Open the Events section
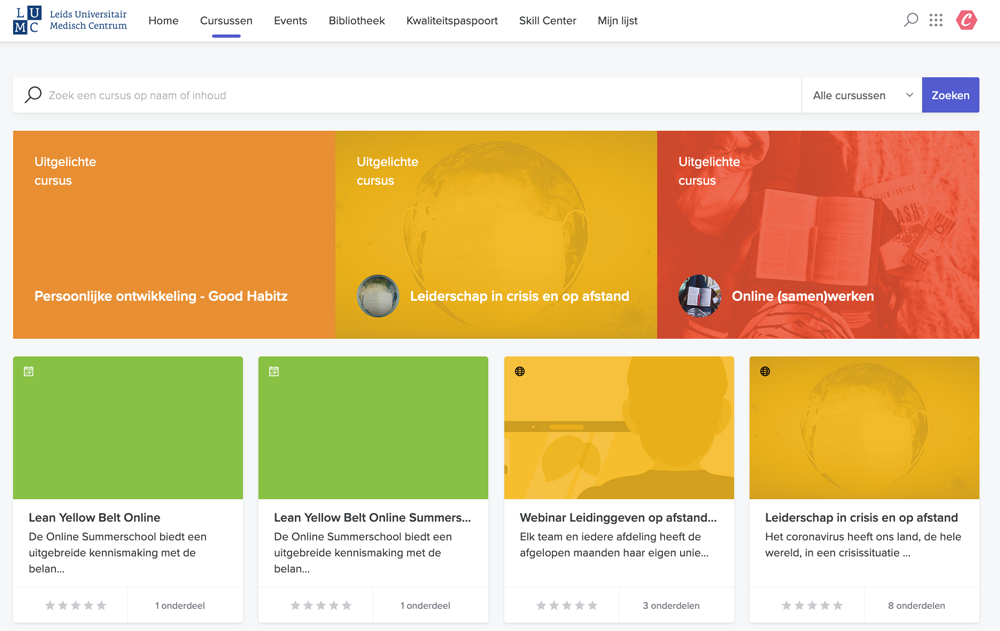 290,20
